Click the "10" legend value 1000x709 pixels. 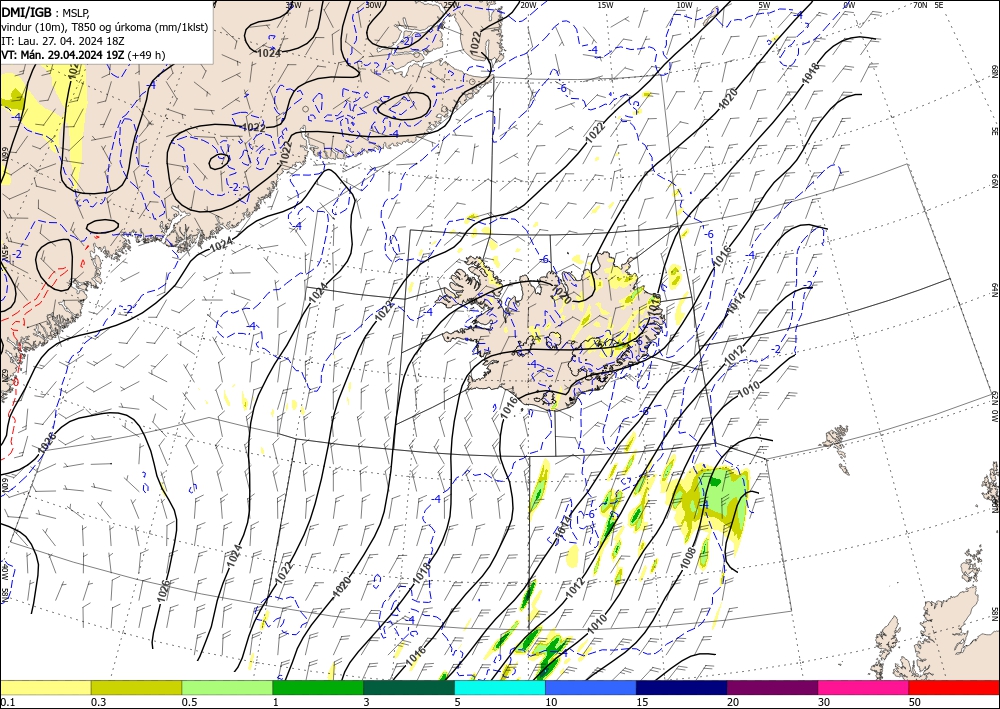[551, 702]
